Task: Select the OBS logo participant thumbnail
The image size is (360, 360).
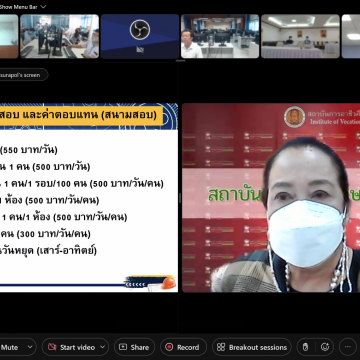Action: [140, 36]
